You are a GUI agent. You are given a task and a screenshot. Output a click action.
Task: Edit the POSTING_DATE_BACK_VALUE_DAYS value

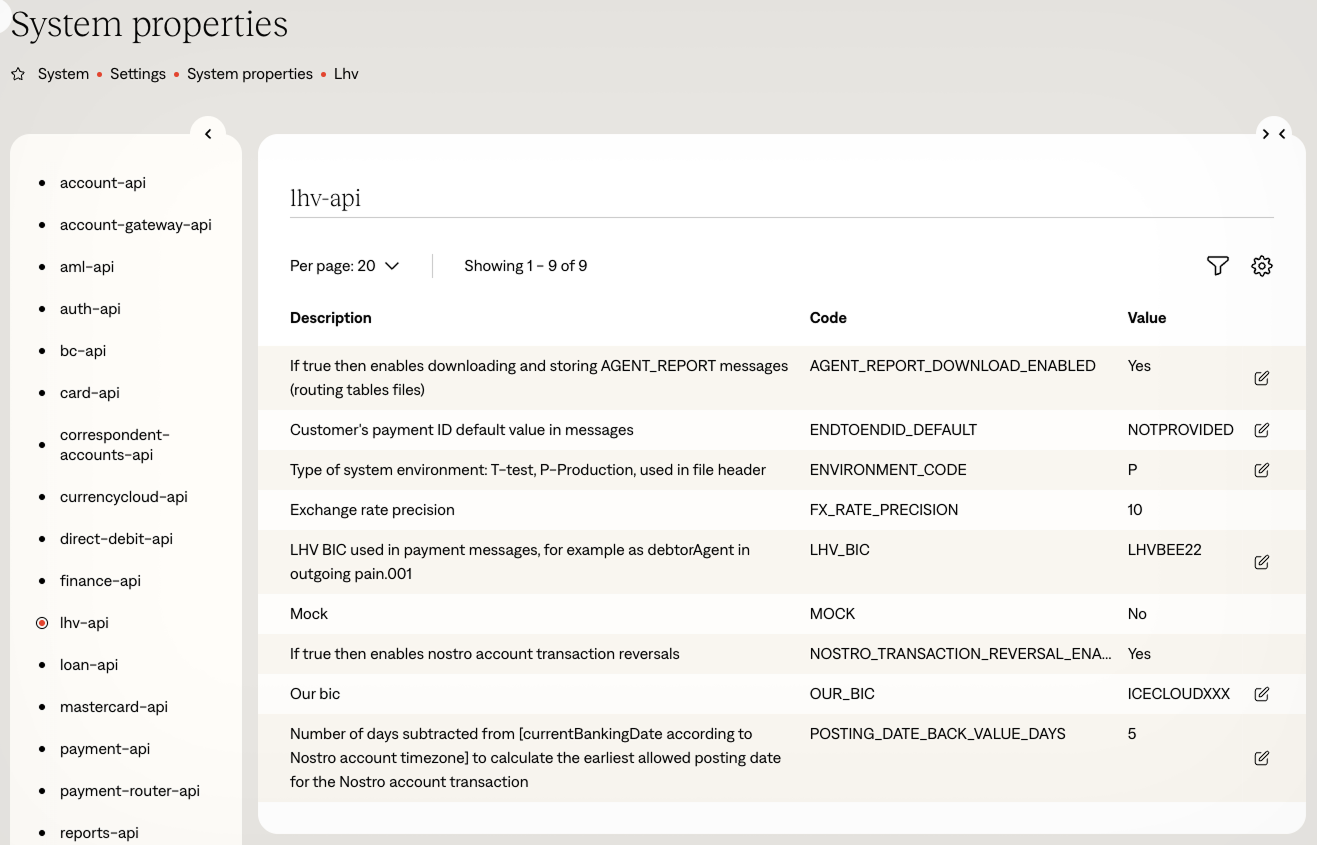click(1261, 758)
